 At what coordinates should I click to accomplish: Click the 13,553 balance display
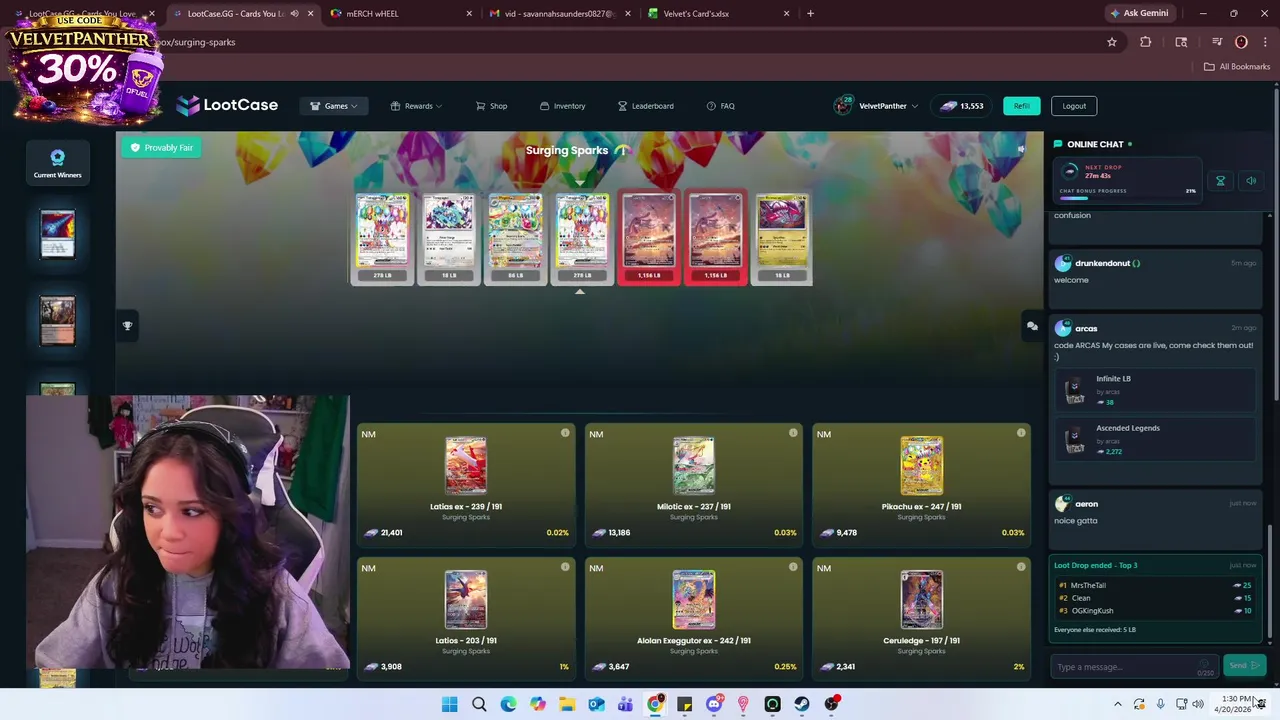pos(960,106)
